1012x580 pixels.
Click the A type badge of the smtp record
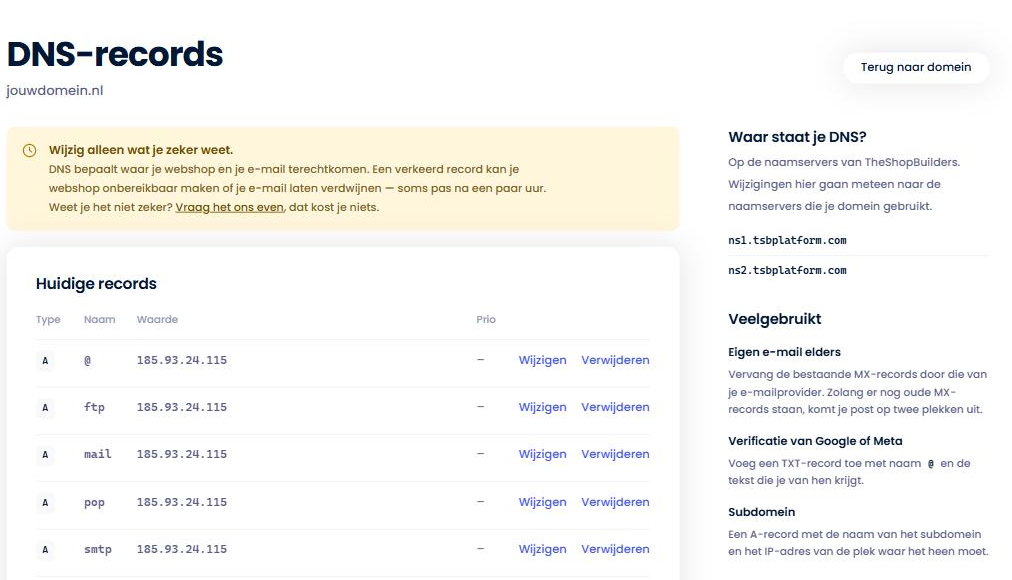click(x=45, y=550)
